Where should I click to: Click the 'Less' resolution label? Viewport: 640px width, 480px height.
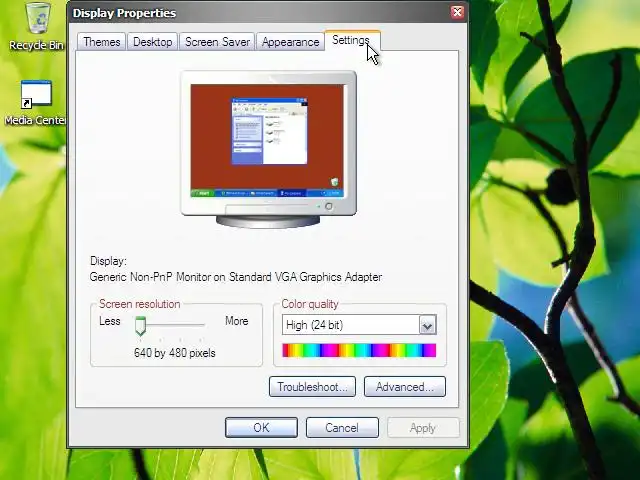click(110, 321)
